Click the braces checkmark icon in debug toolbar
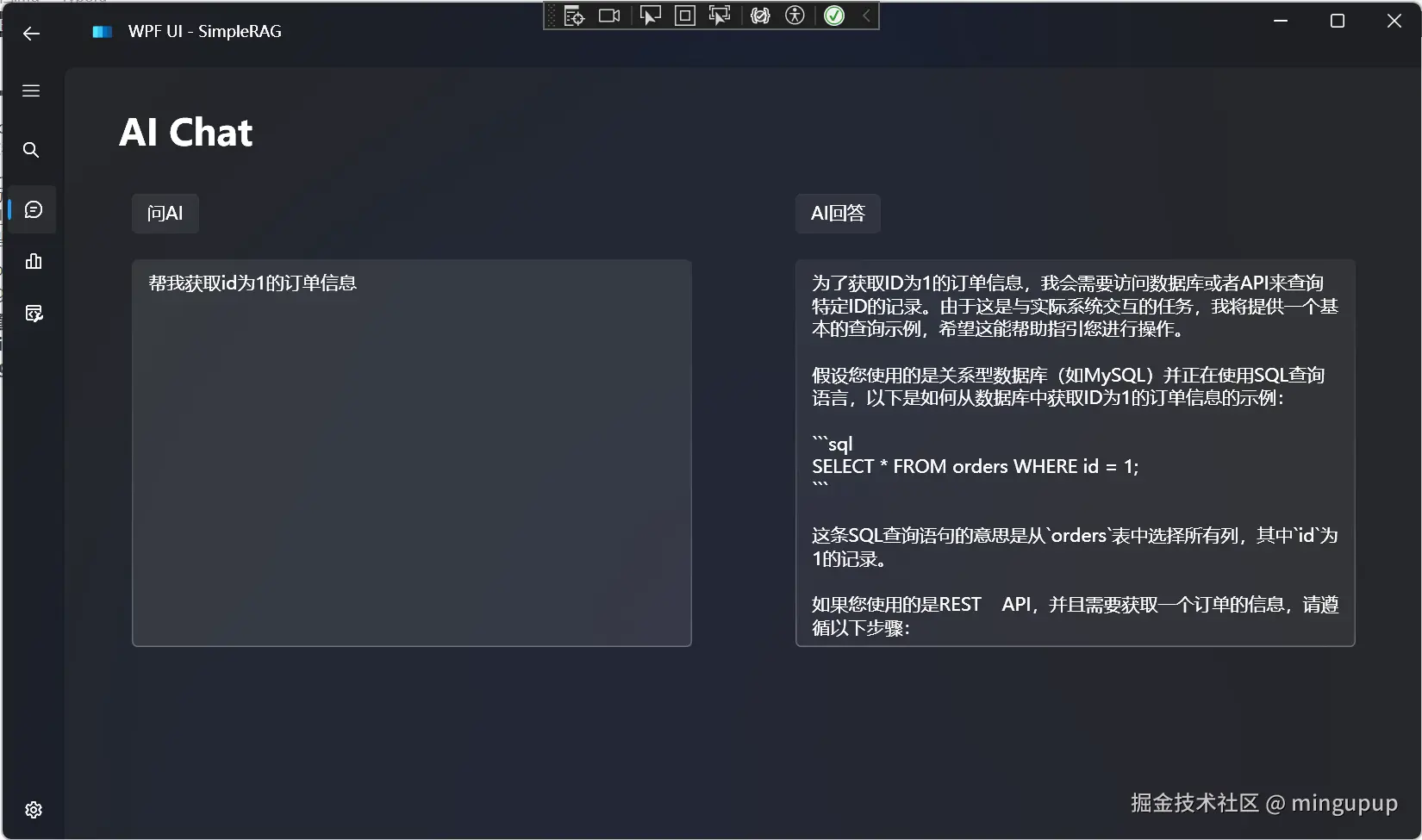This screenshot has width=1422, height=840. tap(760, 16)
